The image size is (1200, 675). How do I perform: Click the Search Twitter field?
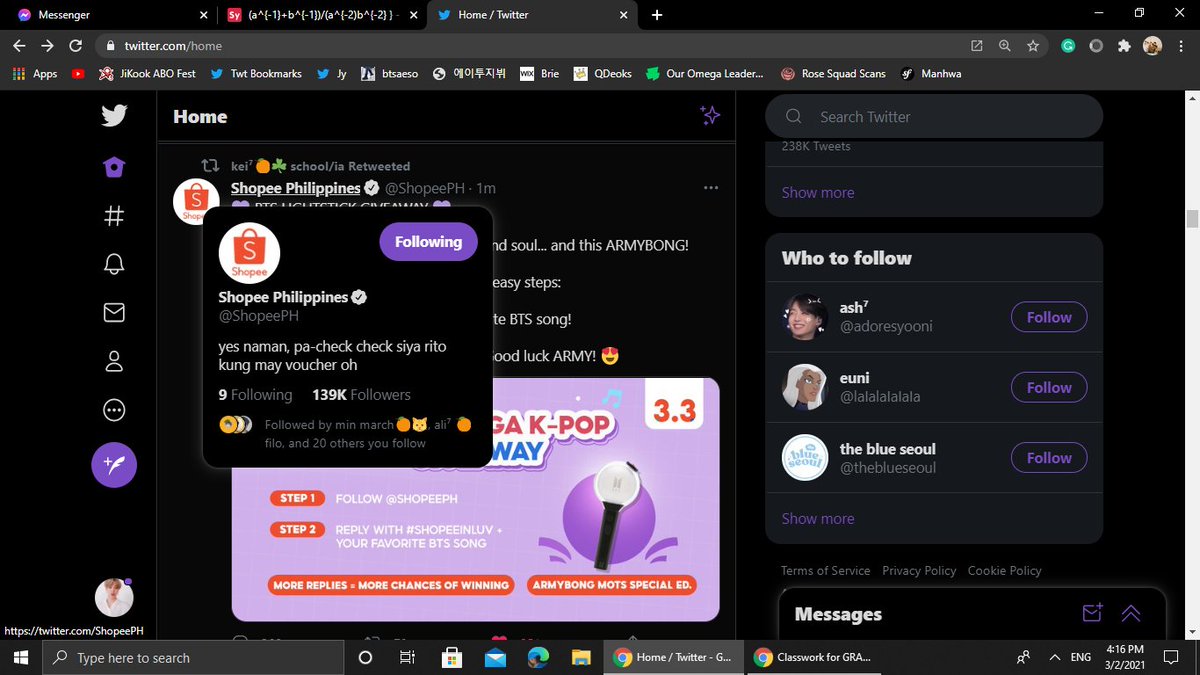click(934, 117)
